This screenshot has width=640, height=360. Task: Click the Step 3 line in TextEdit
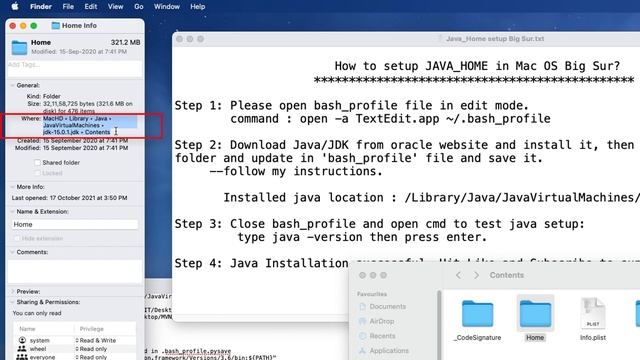pyautogui.click(x=380, y=224)
